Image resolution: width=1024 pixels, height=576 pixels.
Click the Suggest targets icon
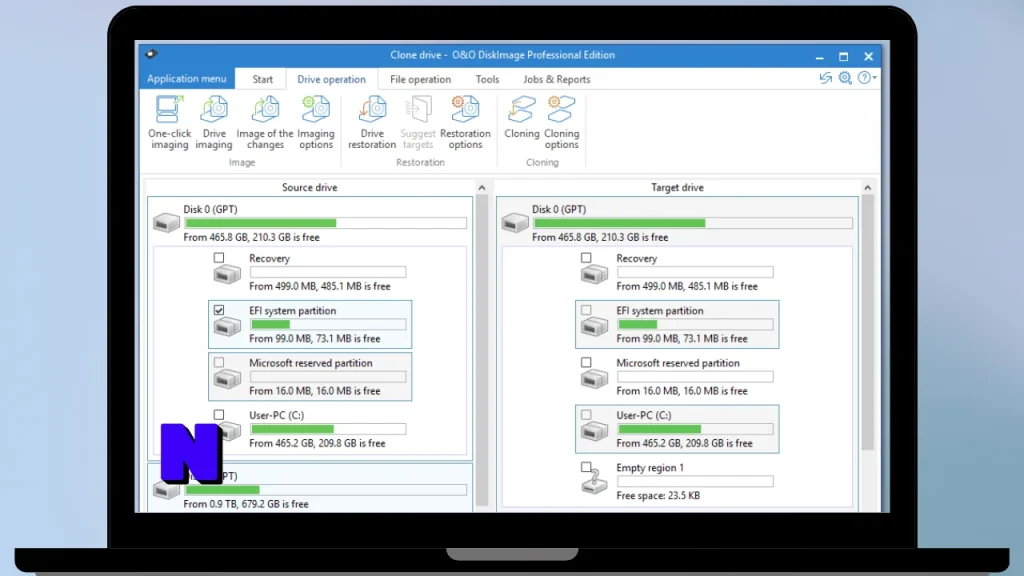(x=418, y=110)
